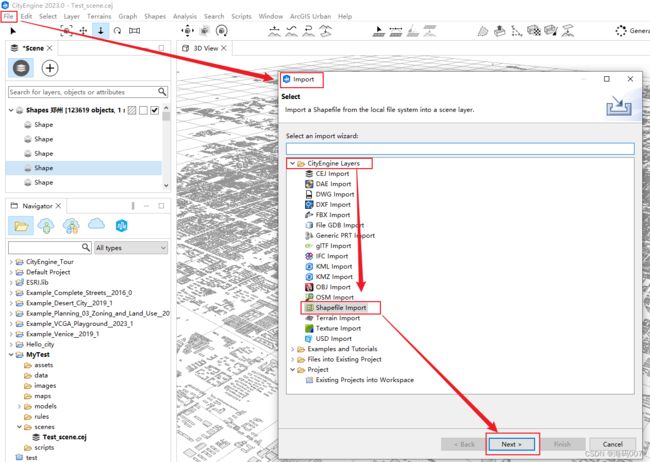Collapse the Project folder in Import dialog

click(293, 370)
